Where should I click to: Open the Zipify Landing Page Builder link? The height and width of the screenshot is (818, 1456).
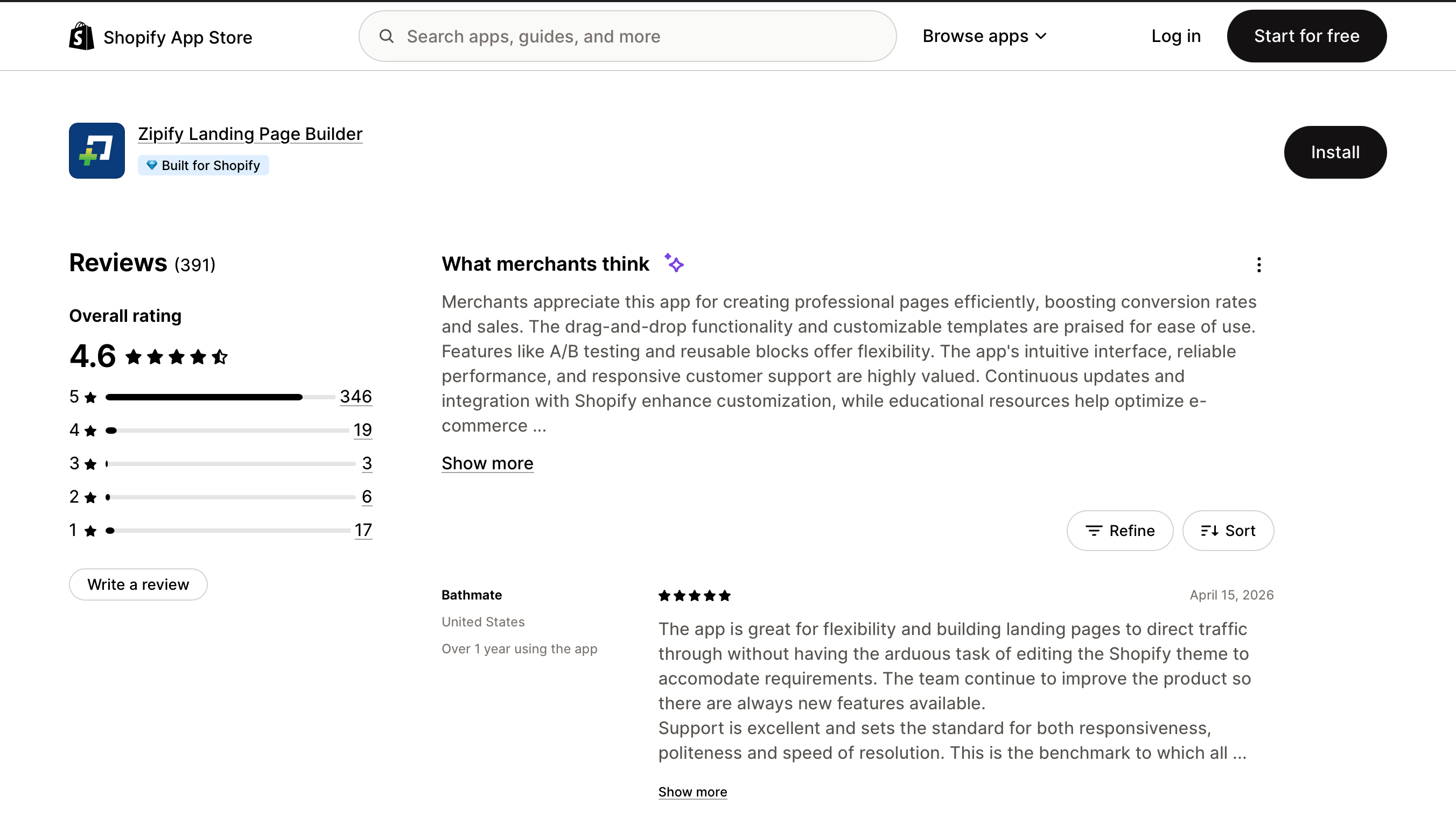click(250, 134)
